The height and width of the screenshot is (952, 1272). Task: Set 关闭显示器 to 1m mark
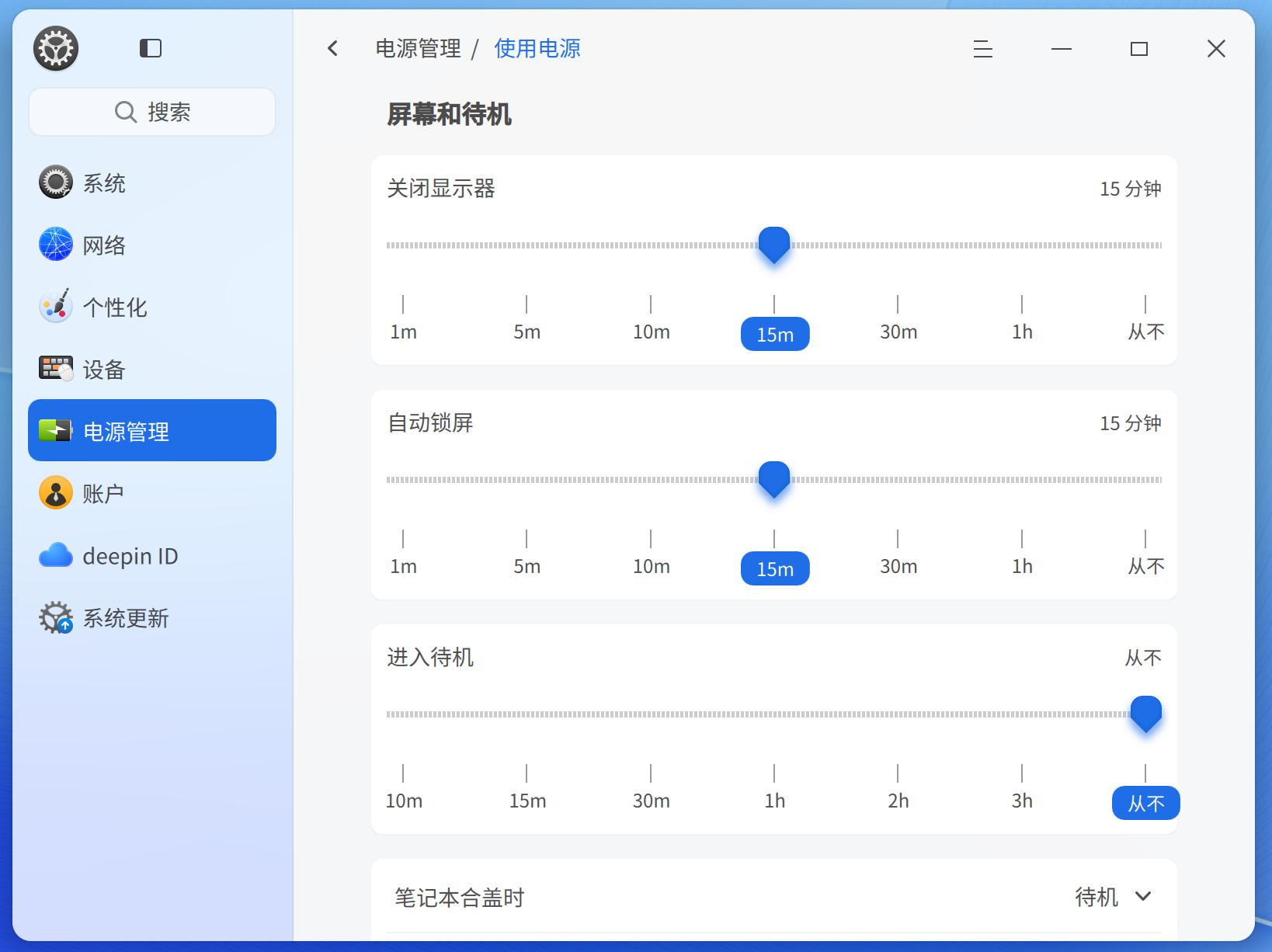(x=403, y=332)
